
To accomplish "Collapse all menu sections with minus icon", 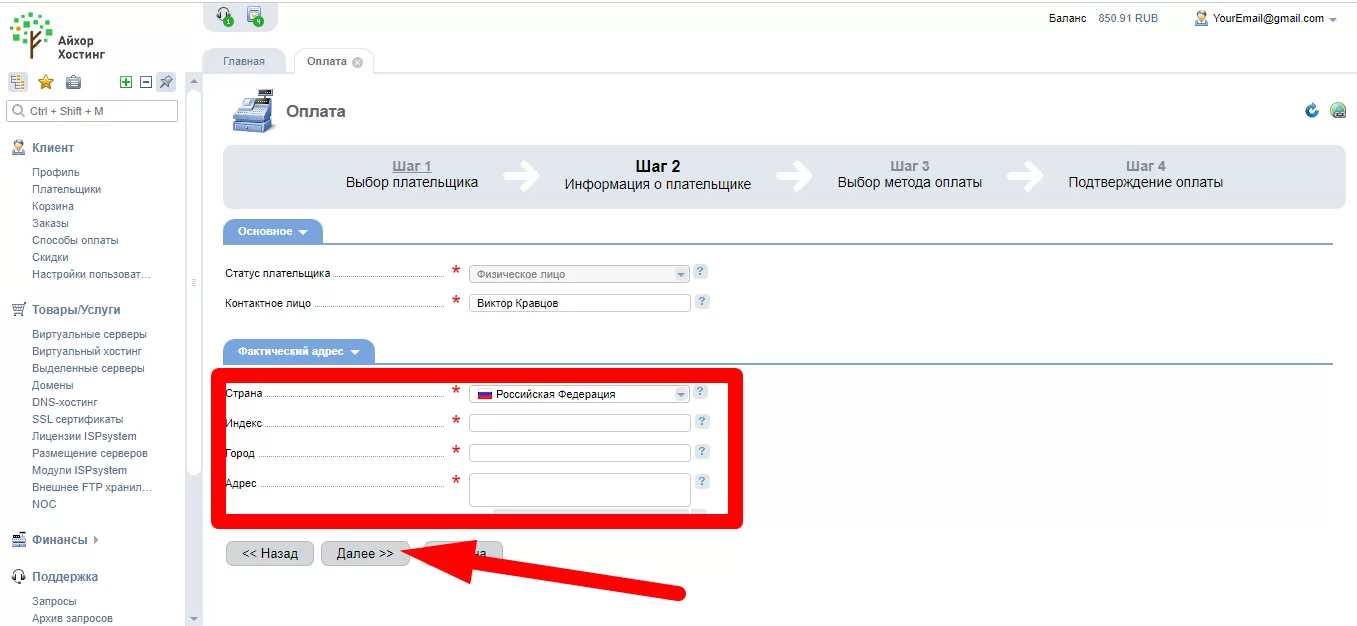I will tap(146, 82).
